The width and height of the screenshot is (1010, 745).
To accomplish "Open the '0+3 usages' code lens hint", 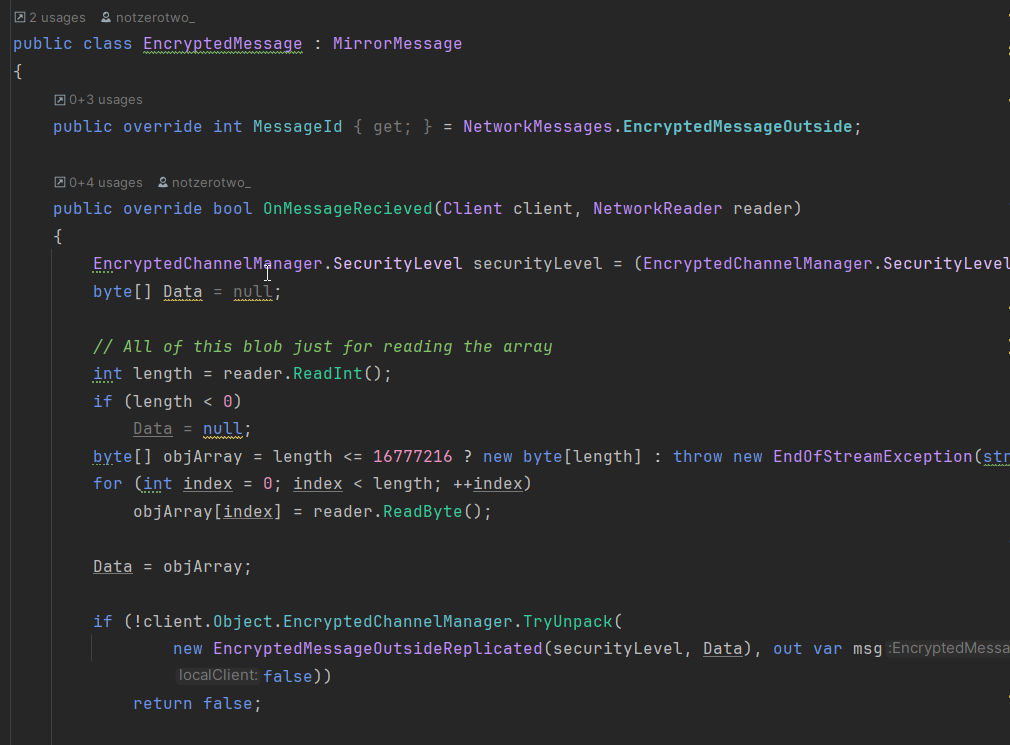I will [x=99, y=100].
